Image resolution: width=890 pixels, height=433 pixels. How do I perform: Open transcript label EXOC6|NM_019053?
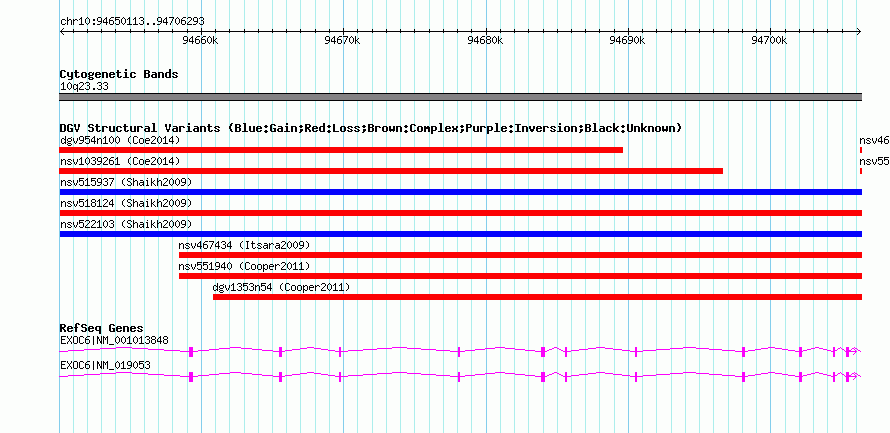coord(105,365)
